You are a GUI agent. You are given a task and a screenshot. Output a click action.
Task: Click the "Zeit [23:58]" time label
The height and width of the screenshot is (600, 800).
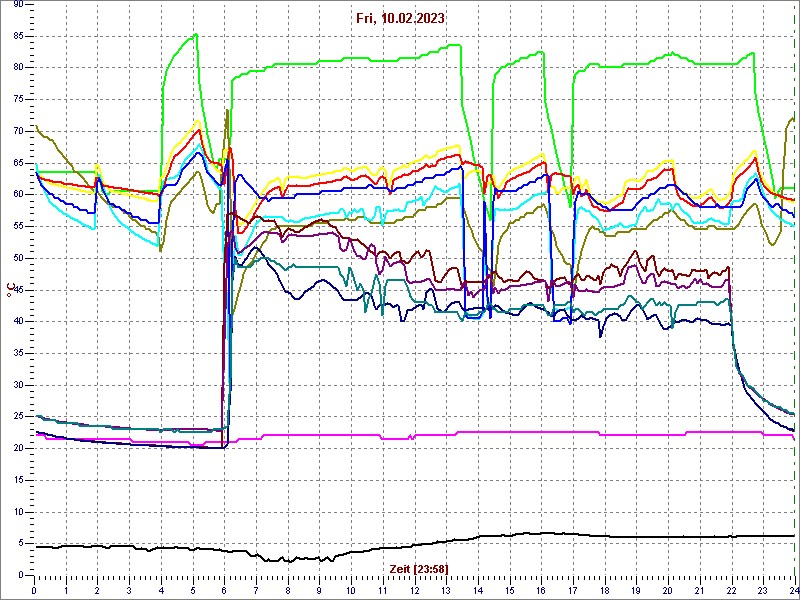pyautogui.click(x=418, y=568)
